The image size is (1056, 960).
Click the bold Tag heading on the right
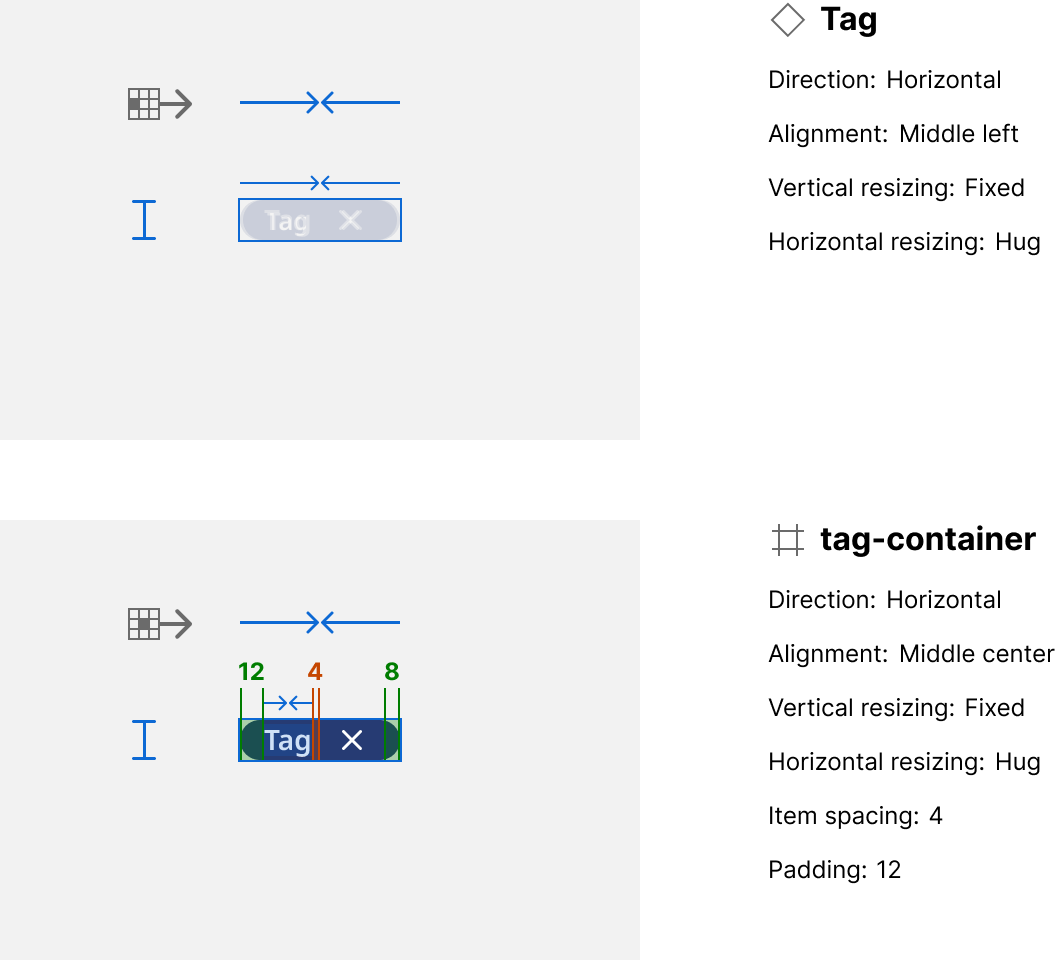(848, 20)
